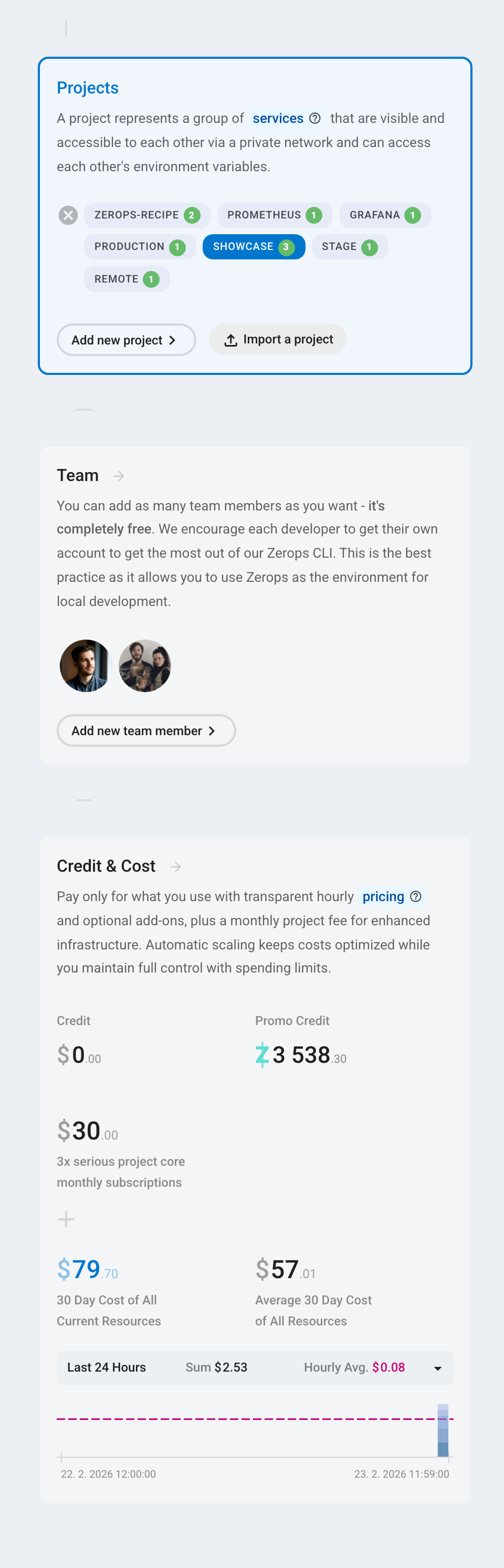Select the GRAFANA project tag
Viewport: 504px width, 1568px height.
pyautogui.click(x=384, y=215)
